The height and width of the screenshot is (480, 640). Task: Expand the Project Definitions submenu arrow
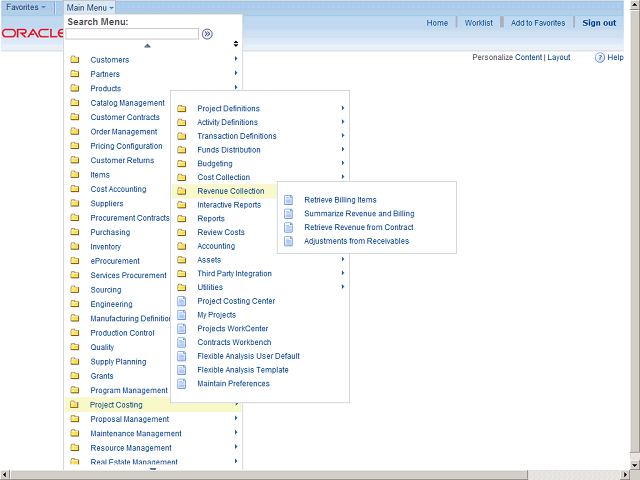[x=342, y=109]
